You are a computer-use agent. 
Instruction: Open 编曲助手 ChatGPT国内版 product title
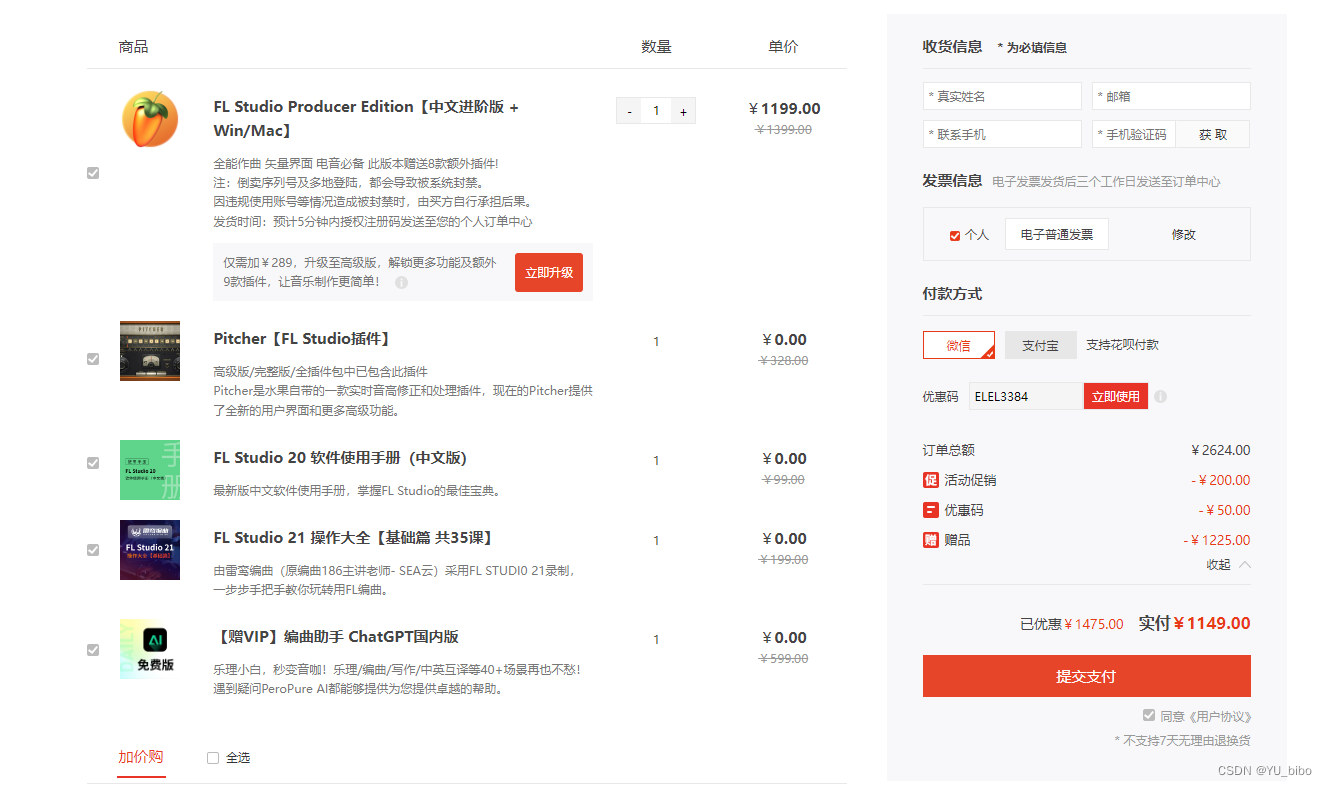point(336,636)
